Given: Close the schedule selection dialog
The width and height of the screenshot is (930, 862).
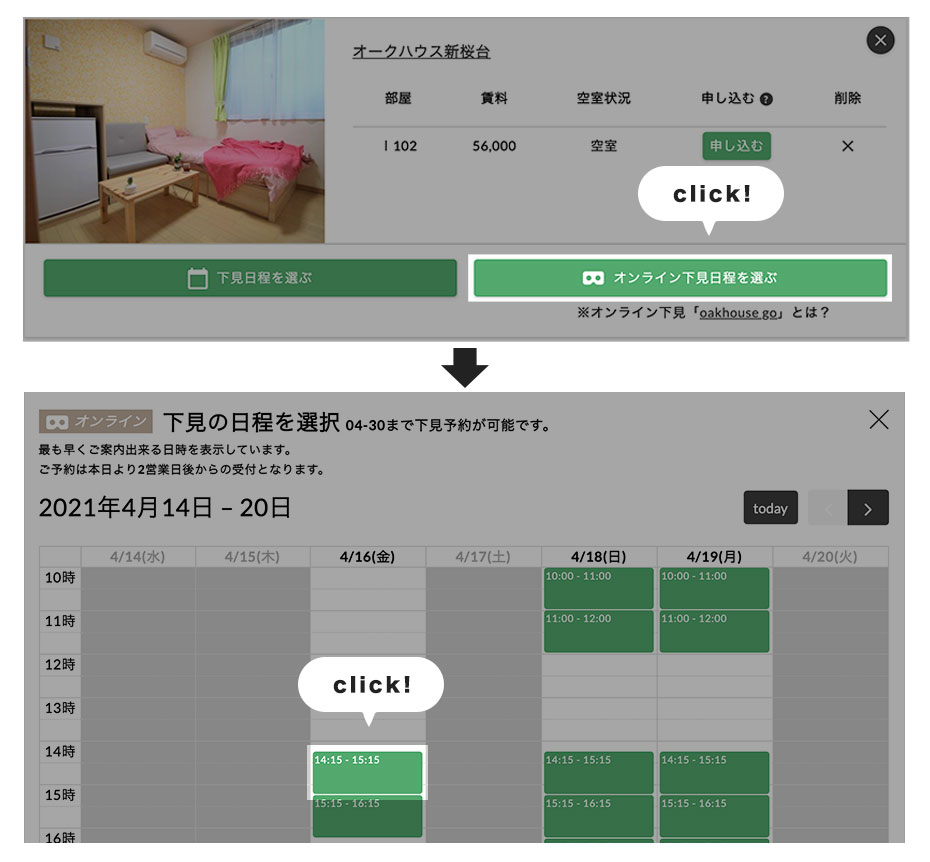Looking at the screenshot, I should (878, 420).
